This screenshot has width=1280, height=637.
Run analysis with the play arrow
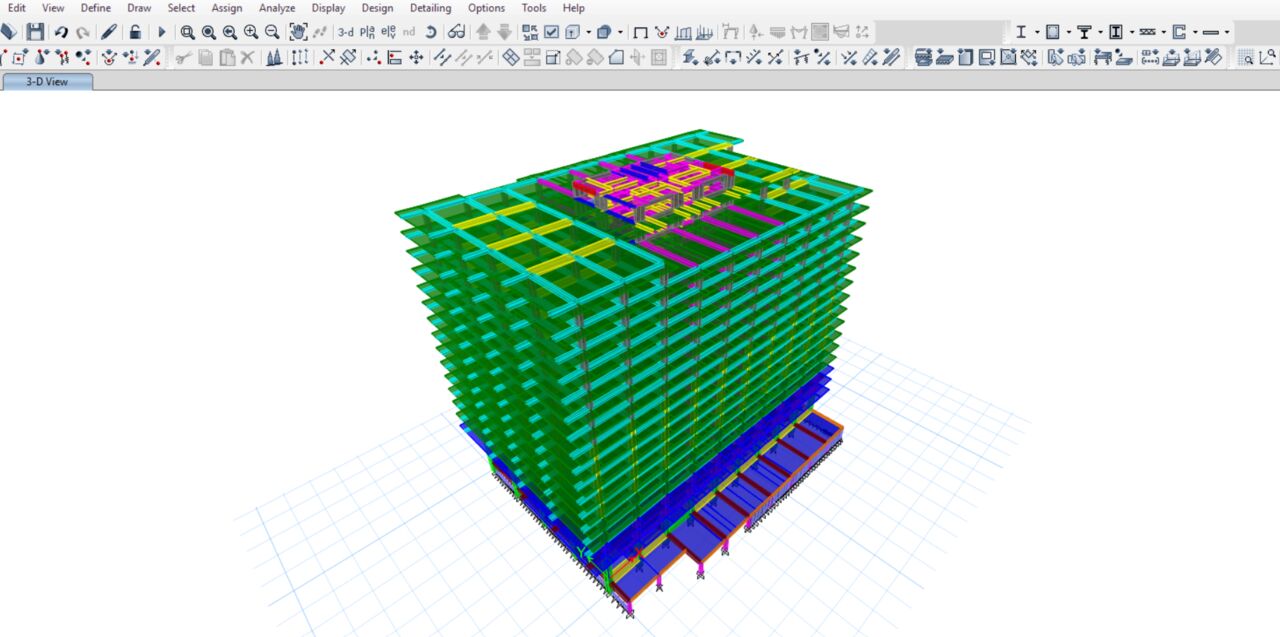coord(162,32)
